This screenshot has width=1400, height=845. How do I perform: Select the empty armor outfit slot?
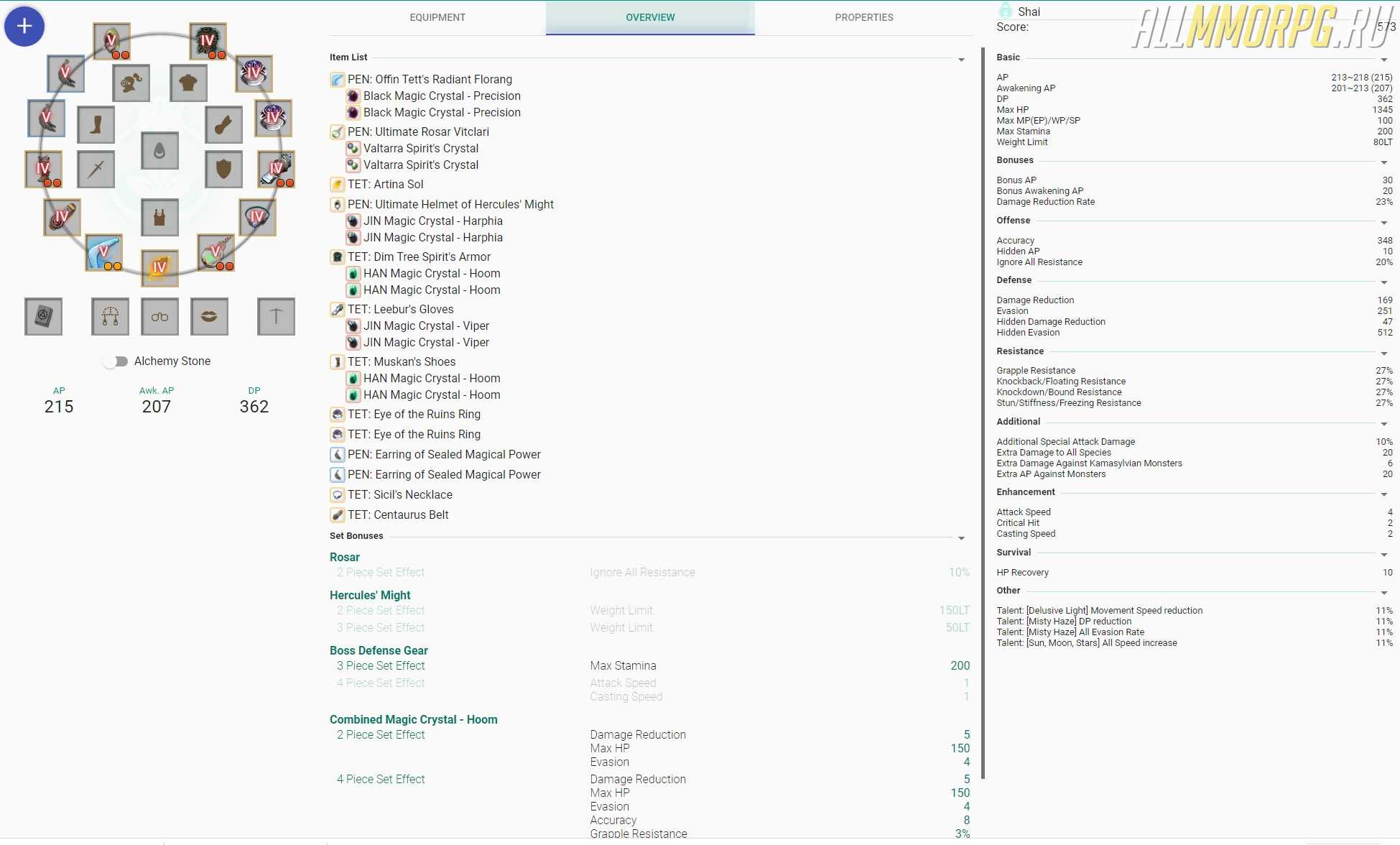pos(188,83)
